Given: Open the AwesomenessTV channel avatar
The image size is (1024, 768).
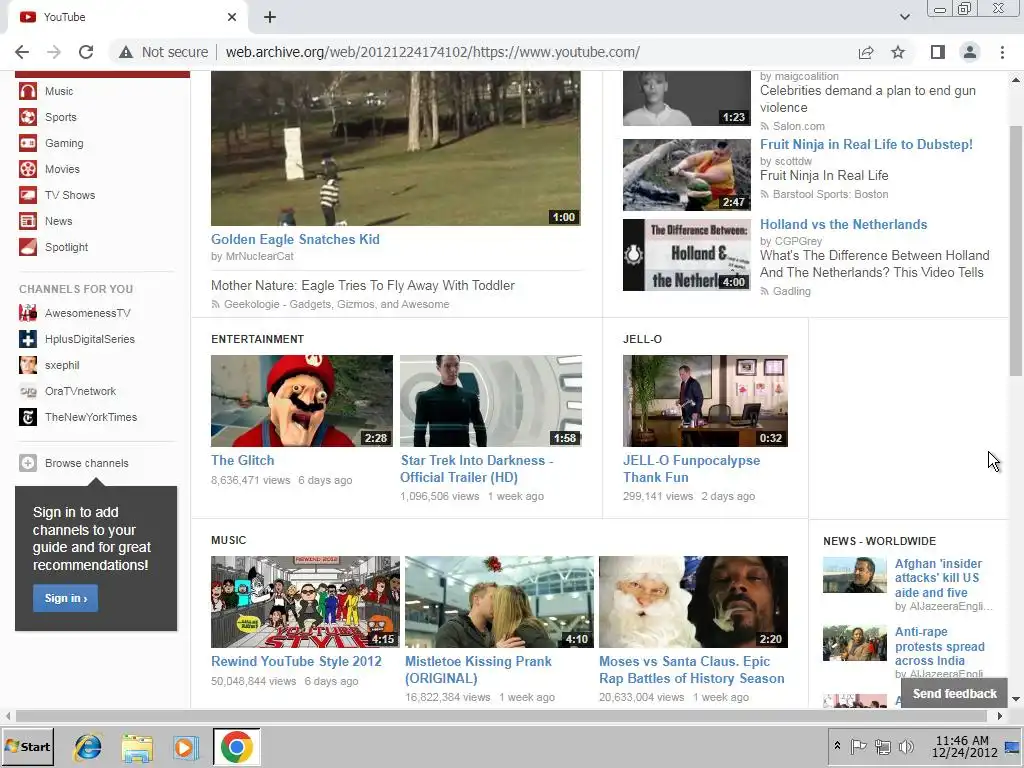Looking at the screenshot, I should coord(27,313).
